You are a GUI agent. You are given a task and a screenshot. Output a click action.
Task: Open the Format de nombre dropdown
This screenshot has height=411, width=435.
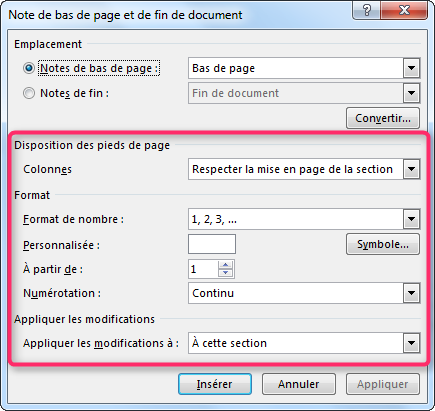[411, 219]
